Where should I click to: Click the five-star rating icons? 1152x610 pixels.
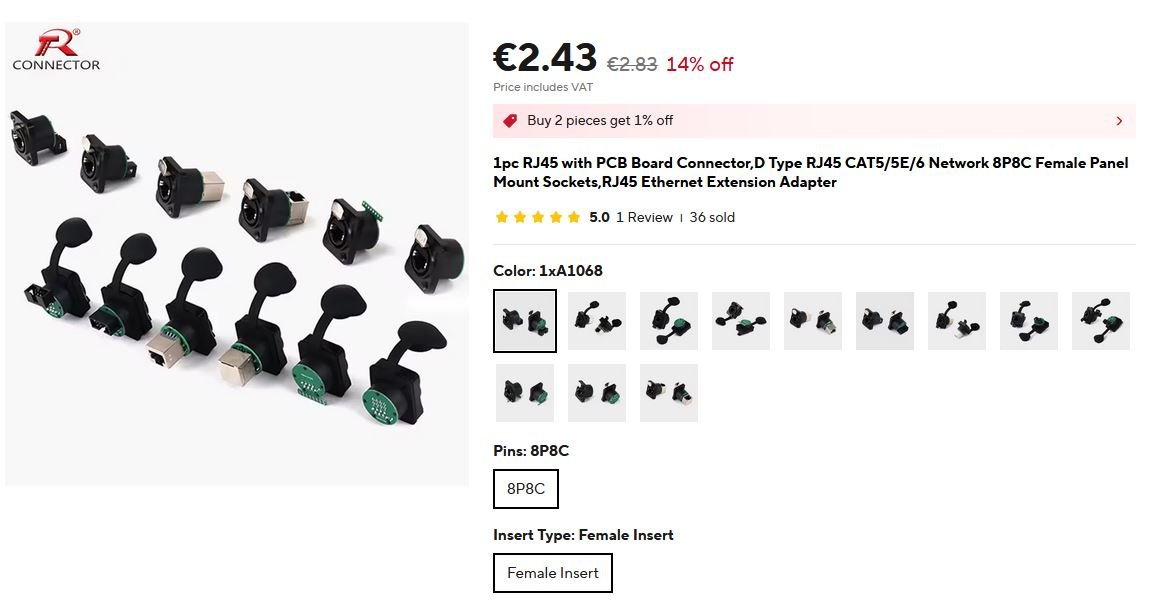tap(538, 217)
